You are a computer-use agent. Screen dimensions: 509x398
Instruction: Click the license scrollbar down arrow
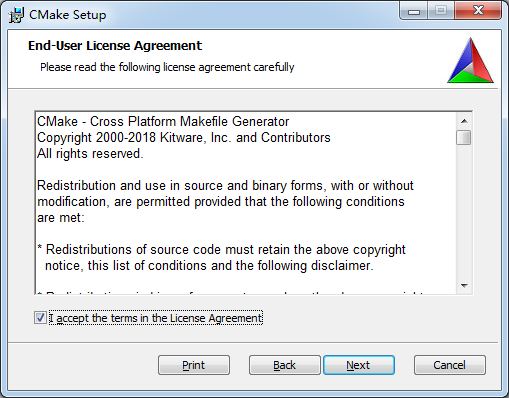coord(464,286)
